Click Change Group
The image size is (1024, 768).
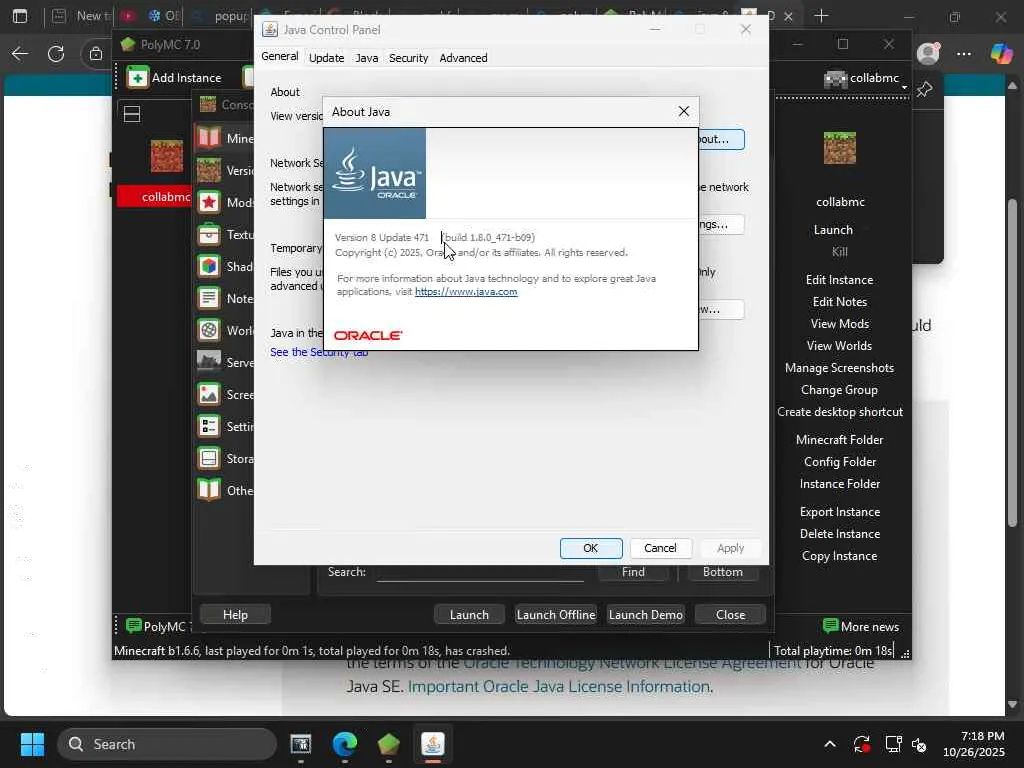click(x=839, y=390)
